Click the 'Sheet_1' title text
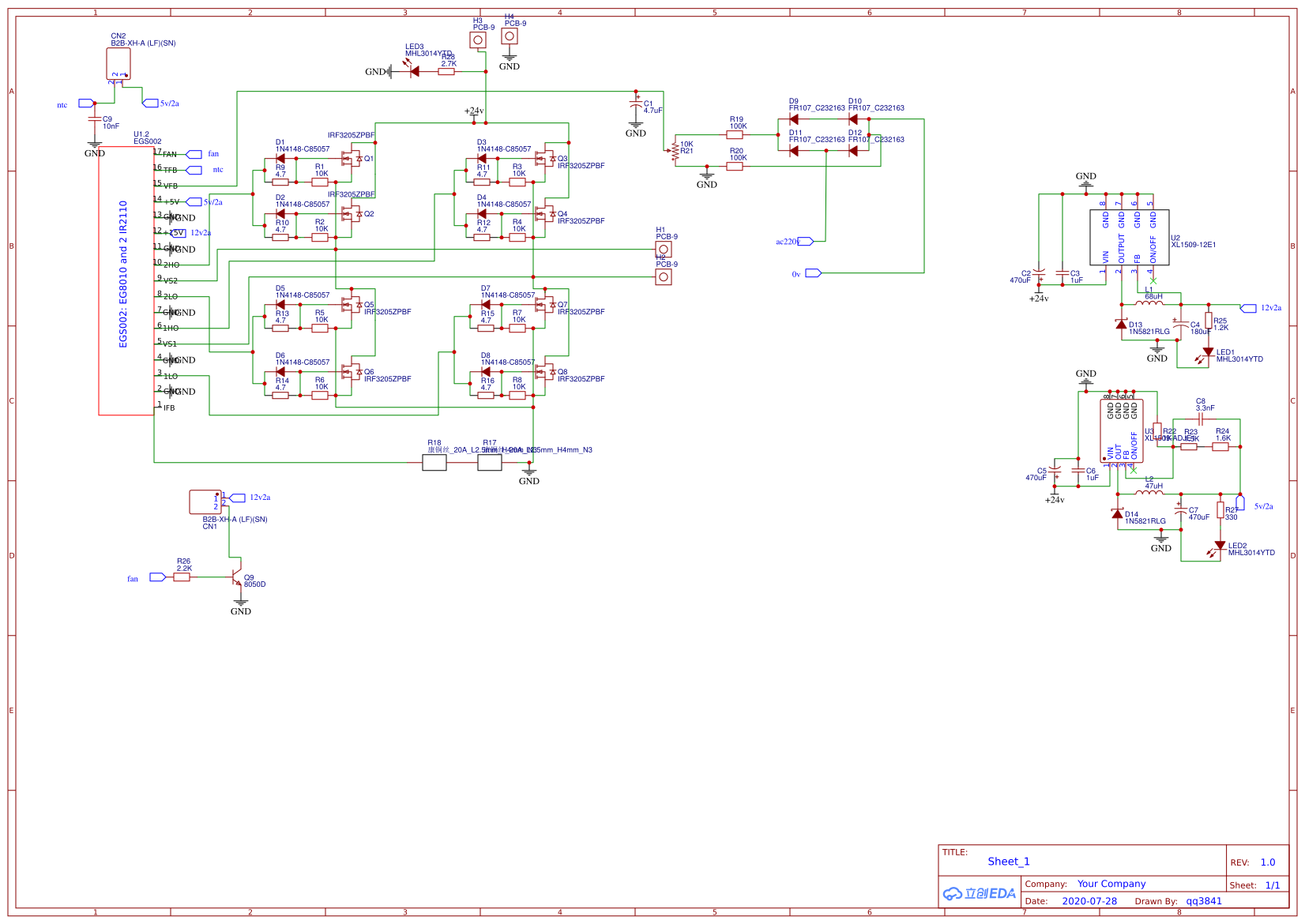The height and width of the screenshot is (924, 1305). (1009, 862)
